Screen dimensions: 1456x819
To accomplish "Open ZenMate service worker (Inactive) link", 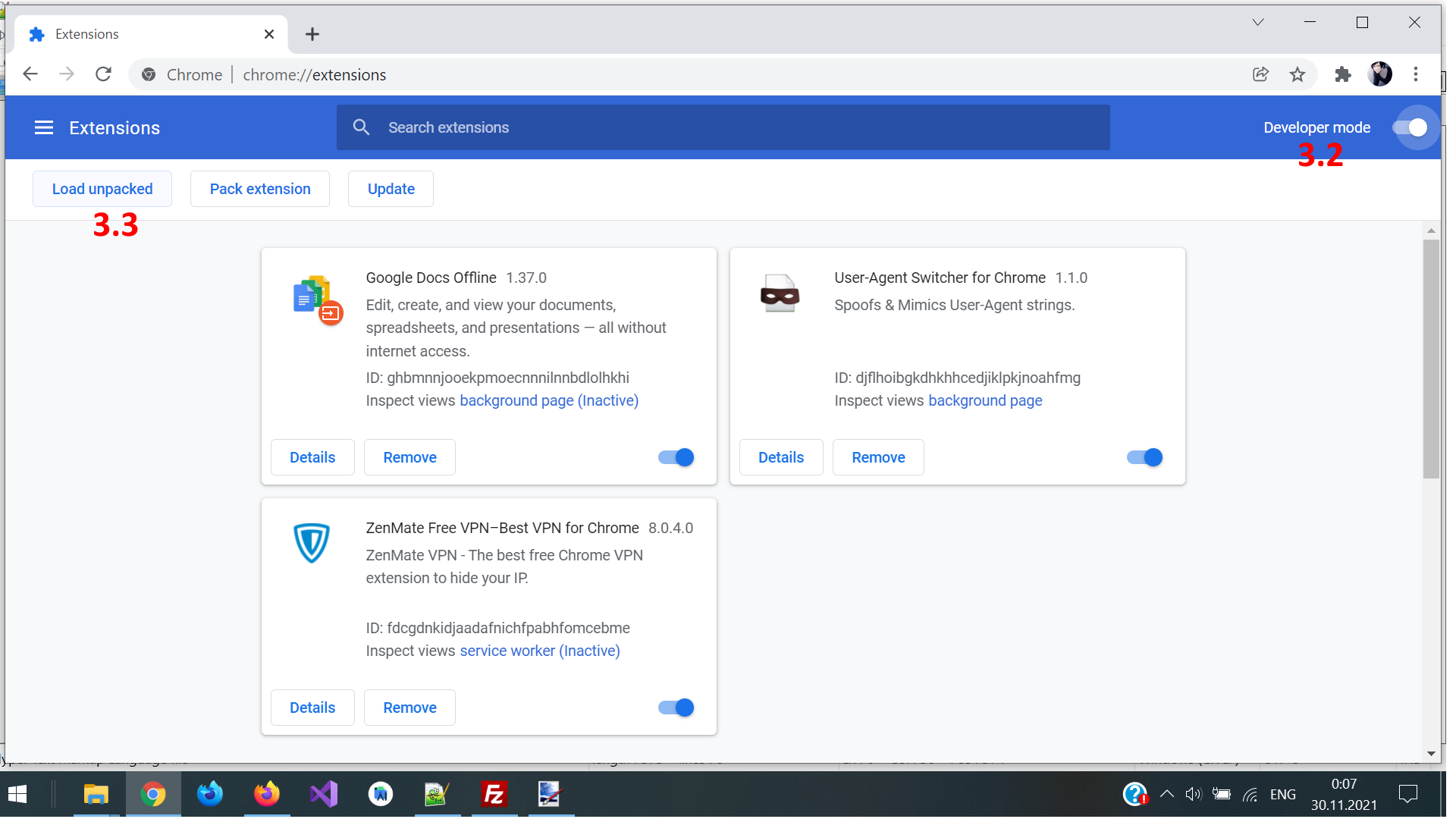I will coord(540,651).
